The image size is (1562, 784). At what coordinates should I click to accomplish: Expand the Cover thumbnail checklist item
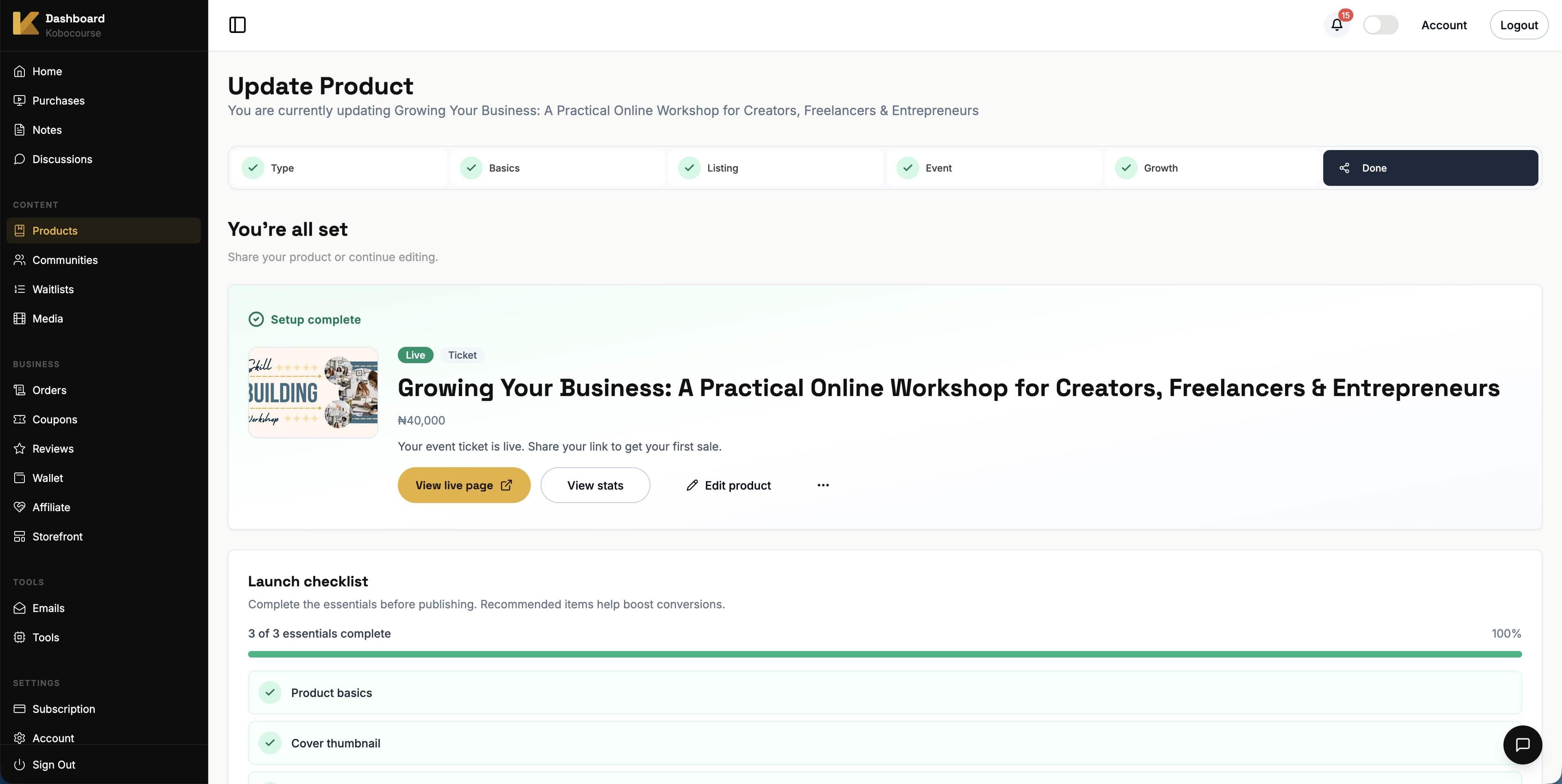885,743
